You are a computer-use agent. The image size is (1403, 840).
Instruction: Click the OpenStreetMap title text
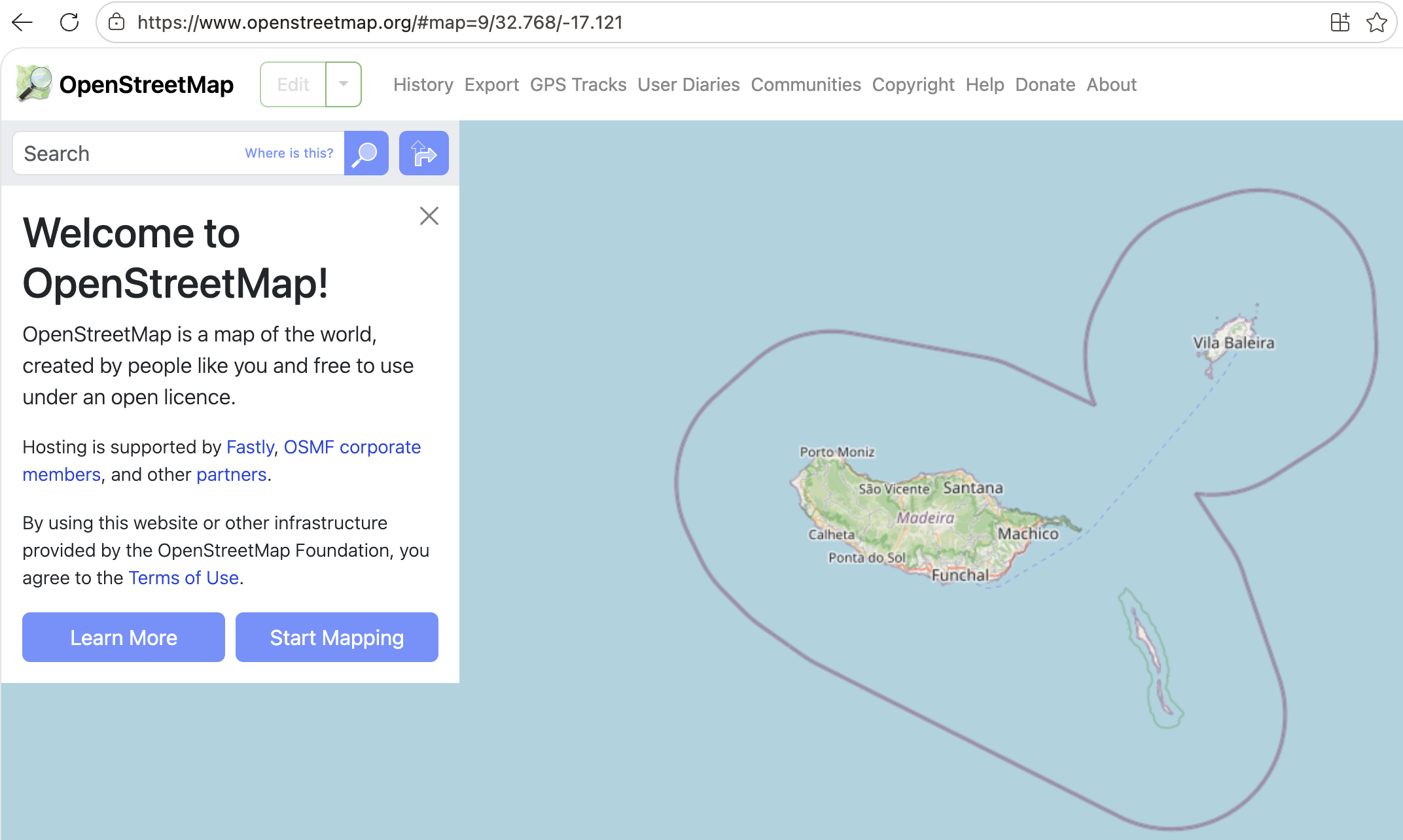pyautogui.click(x=146, y=84)
